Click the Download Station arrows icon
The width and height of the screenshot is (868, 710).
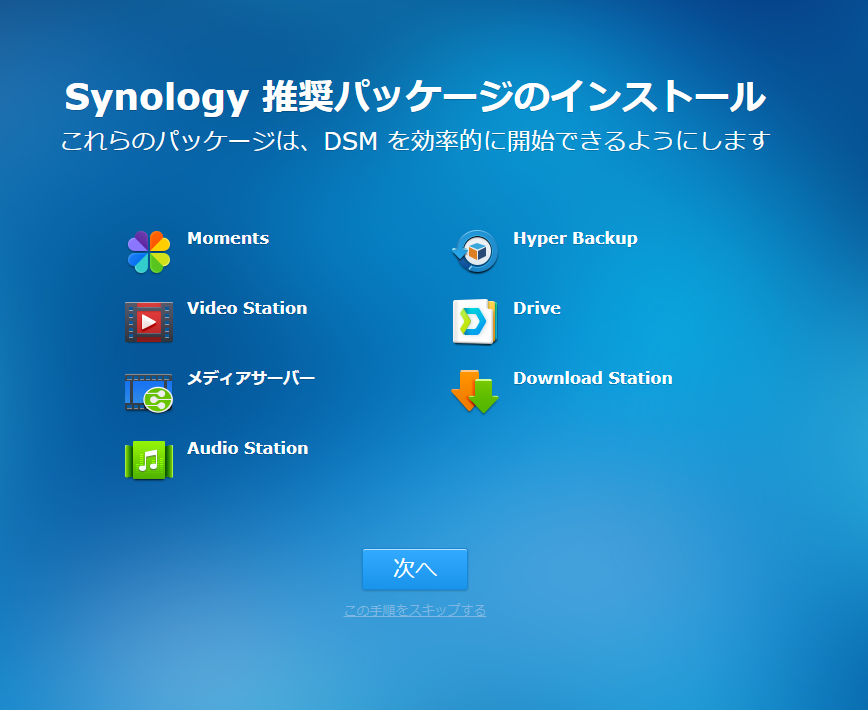tap(475, 392)
